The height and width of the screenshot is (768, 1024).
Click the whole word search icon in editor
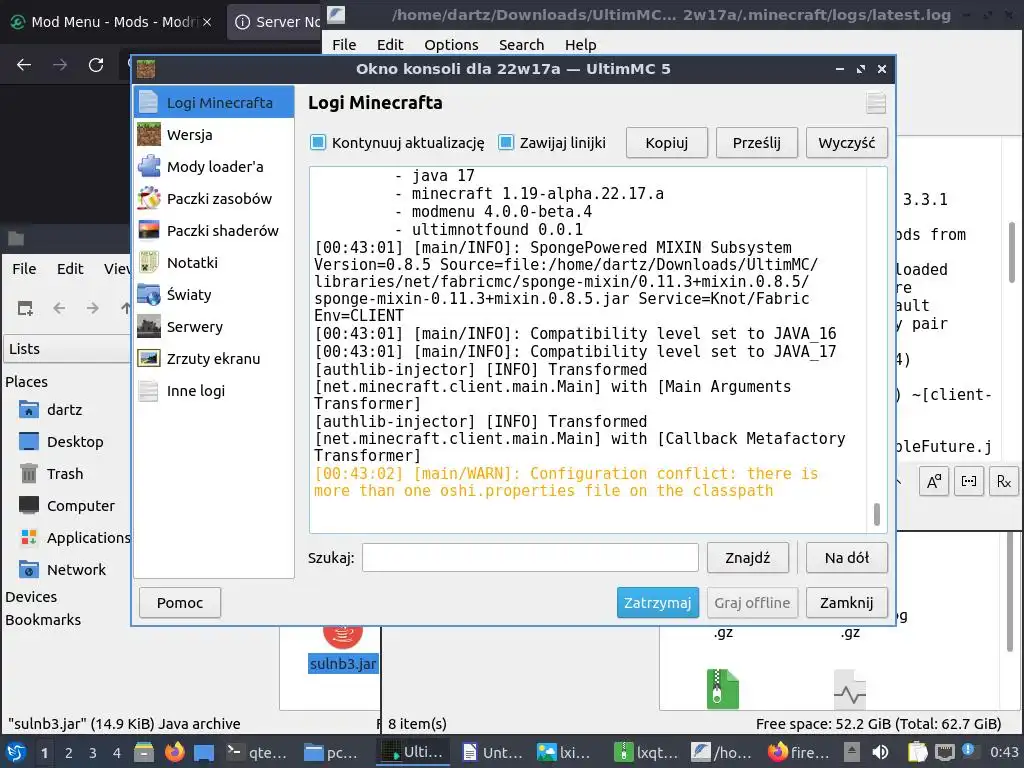pyautogui.click(x=968, y=481)
